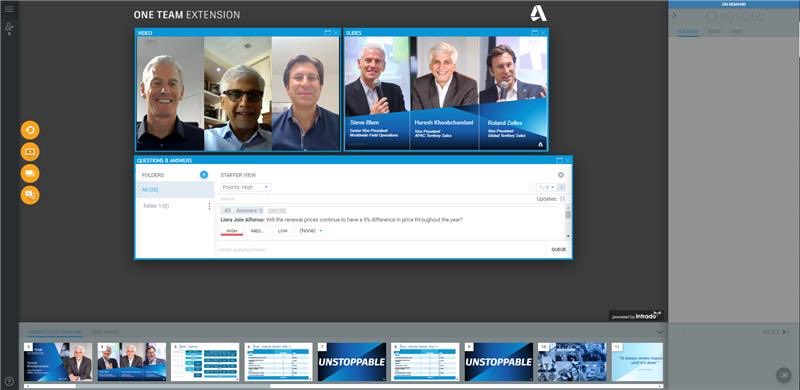Screen dimensions: 800x390
Task: Collapse the presentation timeline with chevron
Action: click(660, 332)
